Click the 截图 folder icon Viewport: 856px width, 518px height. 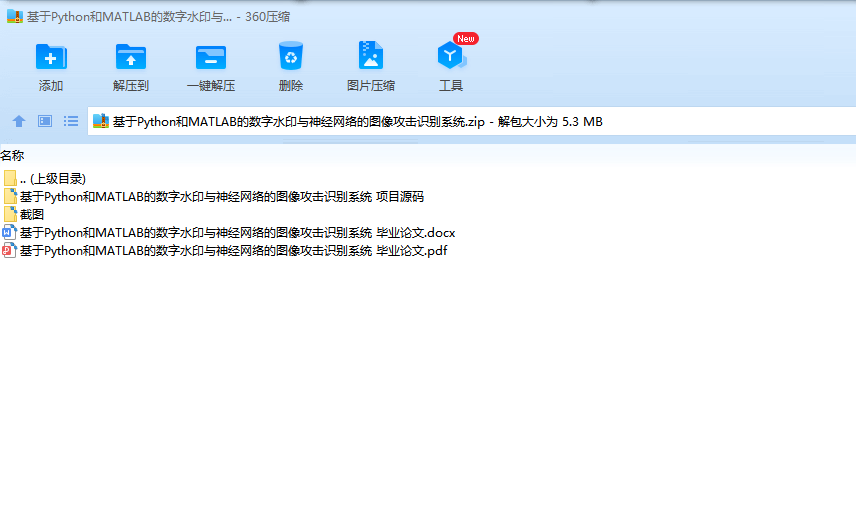point(10,215)
